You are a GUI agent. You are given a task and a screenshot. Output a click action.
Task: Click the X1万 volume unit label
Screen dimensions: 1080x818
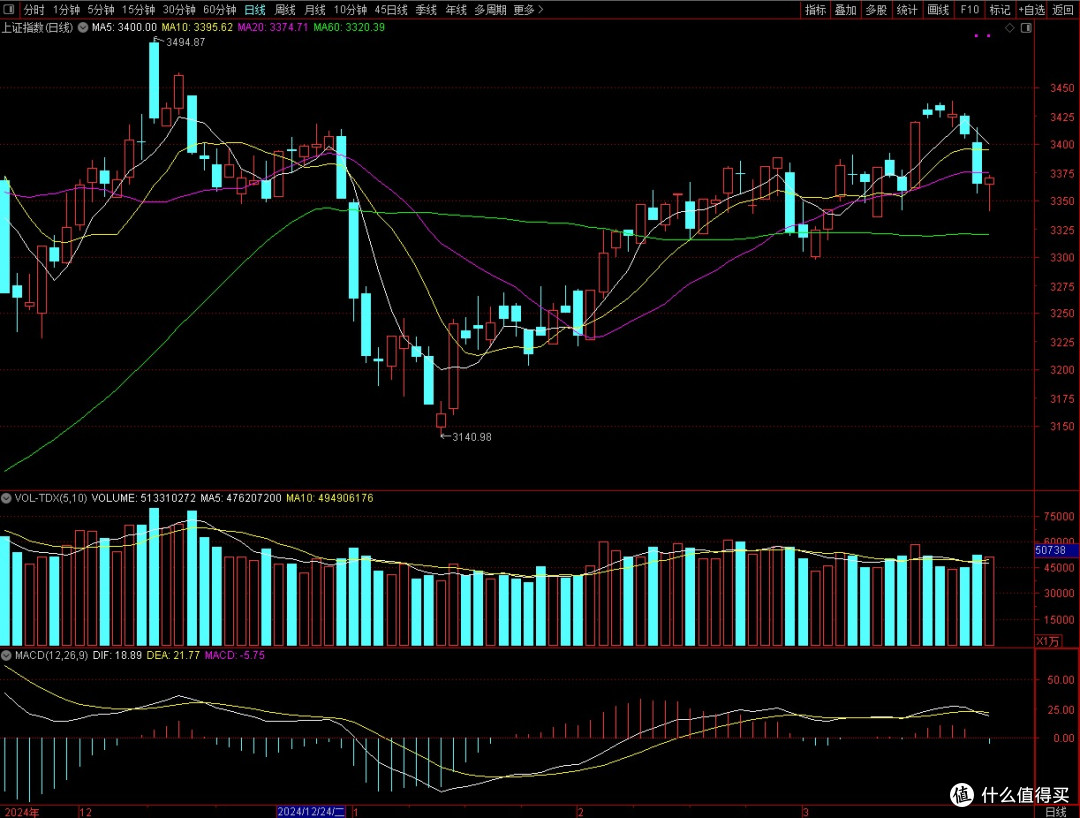click(x=1048, y=641)
